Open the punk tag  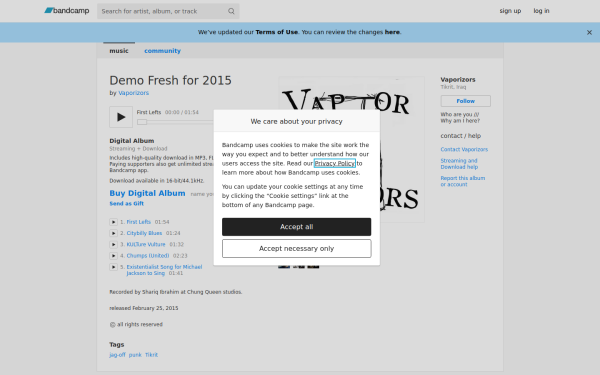[135, 355]
